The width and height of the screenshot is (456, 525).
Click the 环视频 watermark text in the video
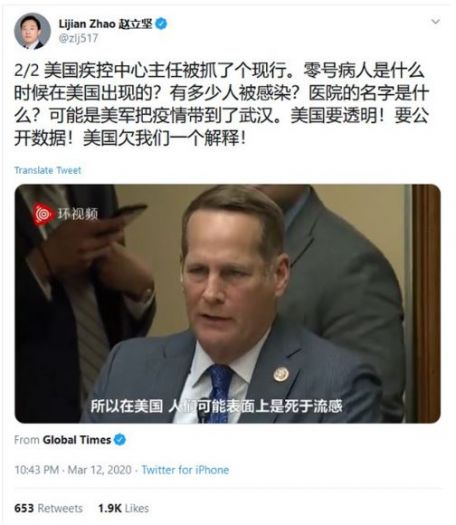78,214
